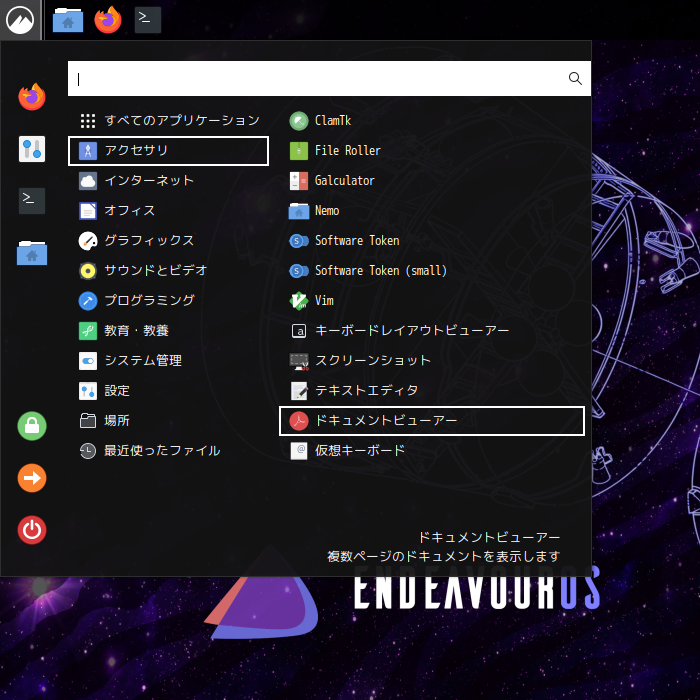Click the EndeavourOS menu launcher button
The height and width of the screenshot is (700, 700).
20,20
